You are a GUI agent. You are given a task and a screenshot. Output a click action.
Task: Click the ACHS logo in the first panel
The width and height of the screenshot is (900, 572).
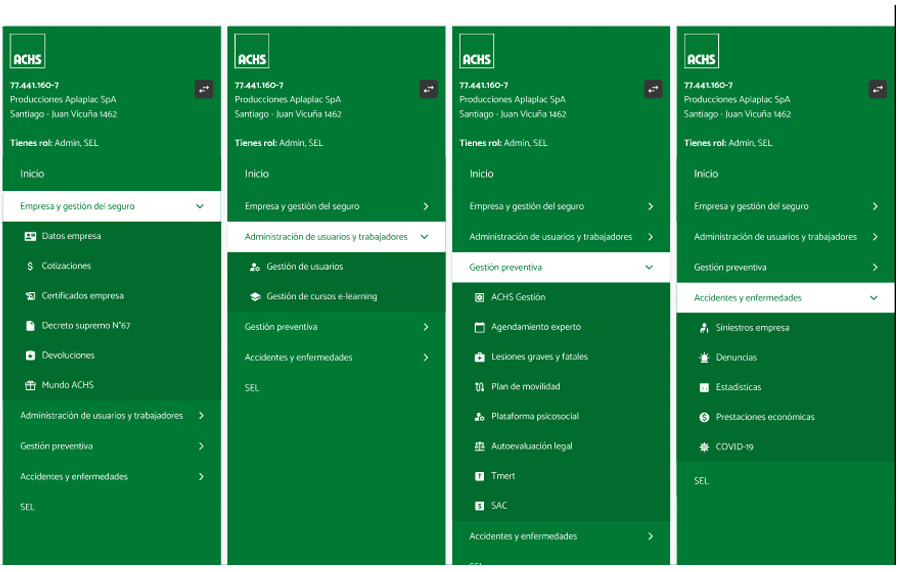[x=28, y=51]
